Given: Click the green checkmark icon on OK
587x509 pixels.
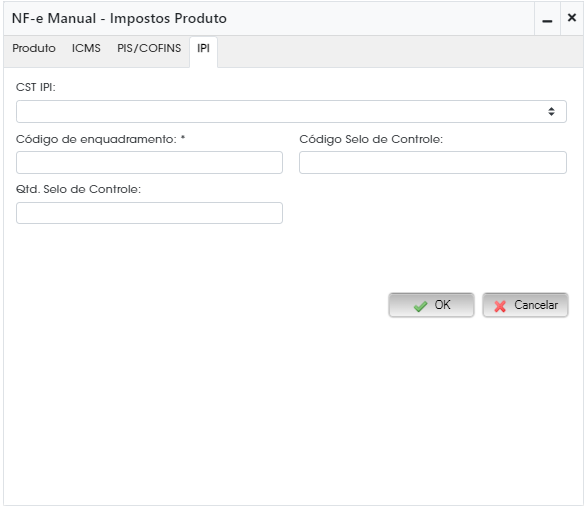Looking at the screenshot, I should tap(420, 307).
